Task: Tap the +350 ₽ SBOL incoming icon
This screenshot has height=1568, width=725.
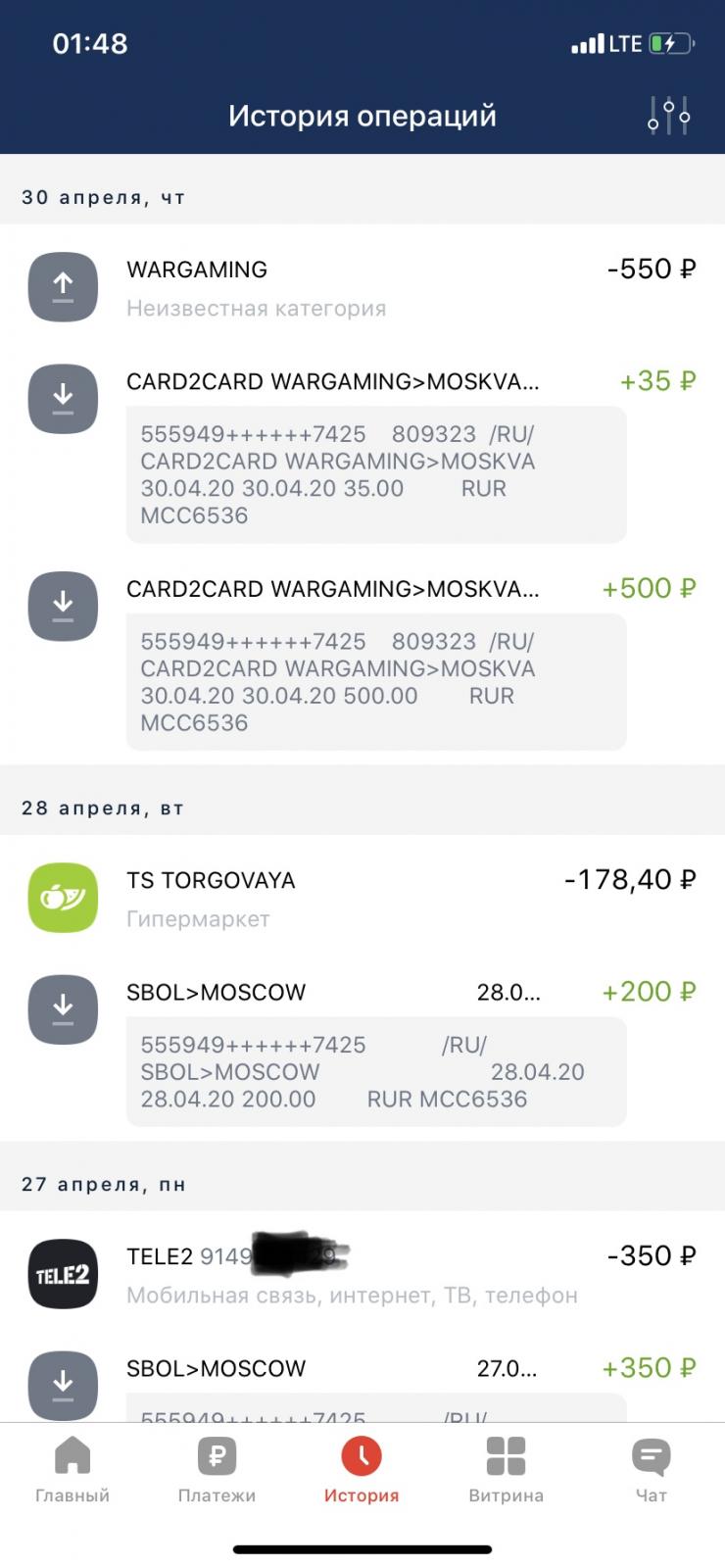Action: (x=63, y=1385)
